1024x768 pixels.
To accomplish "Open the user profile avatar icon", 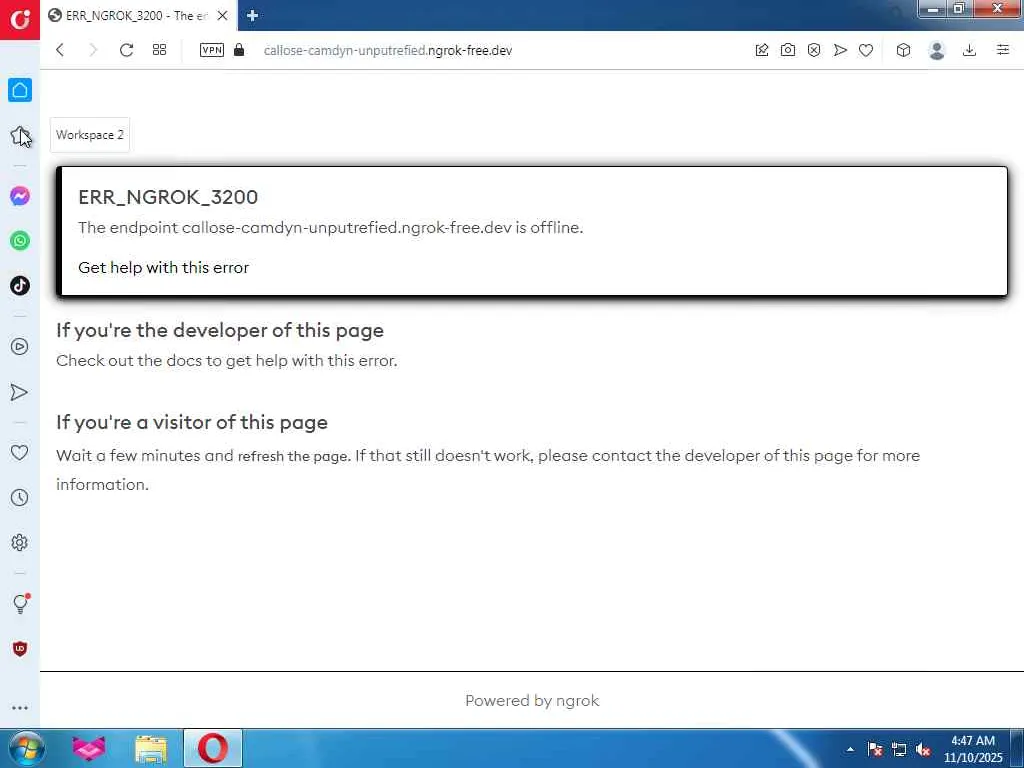I will (x=937, y=50).
